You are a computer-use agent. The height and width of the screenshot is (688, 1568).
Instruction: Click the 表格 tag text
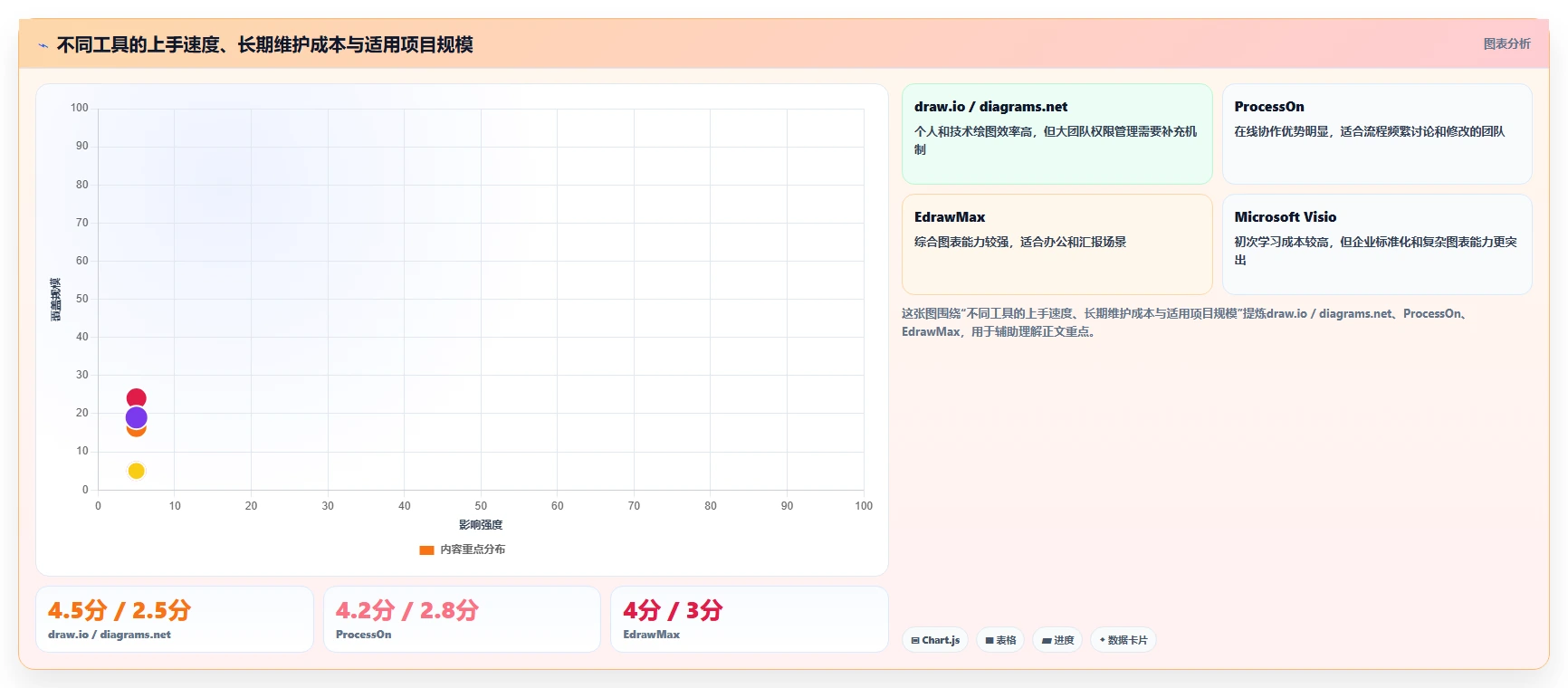tap(1006, 640)
